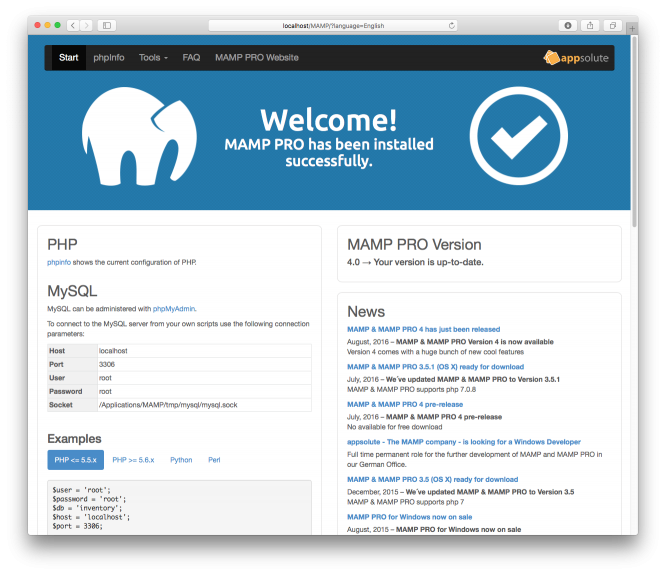Open MAMP PRO for Windows now on sale link
Screen dimensions: 666x575
409,517
